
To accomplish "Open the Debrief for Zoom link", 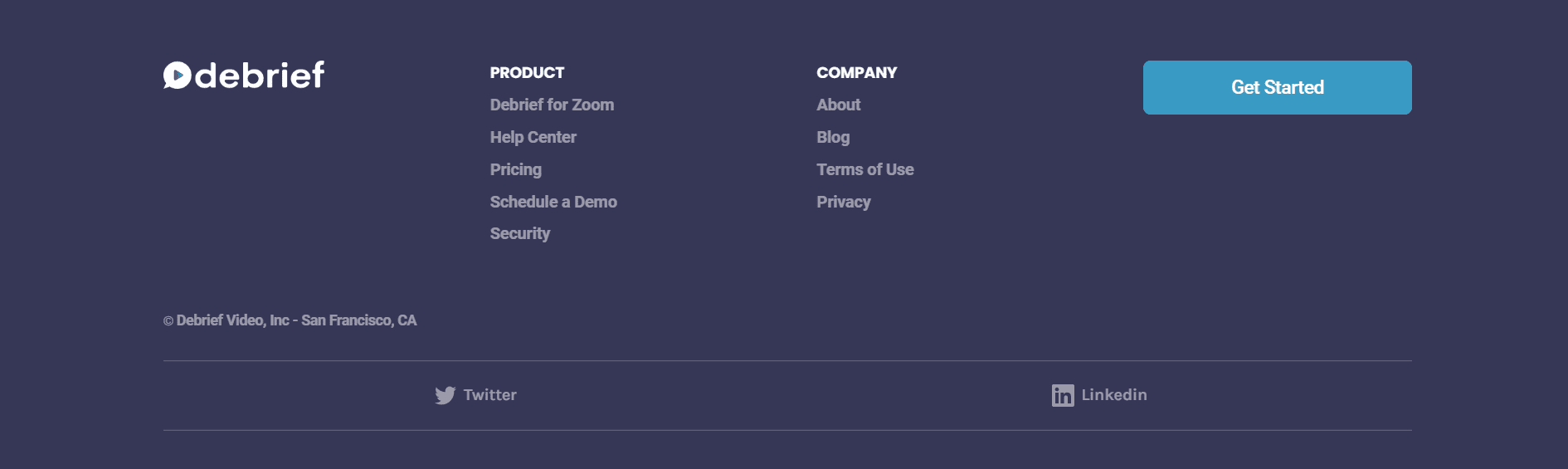I will 552,105.
